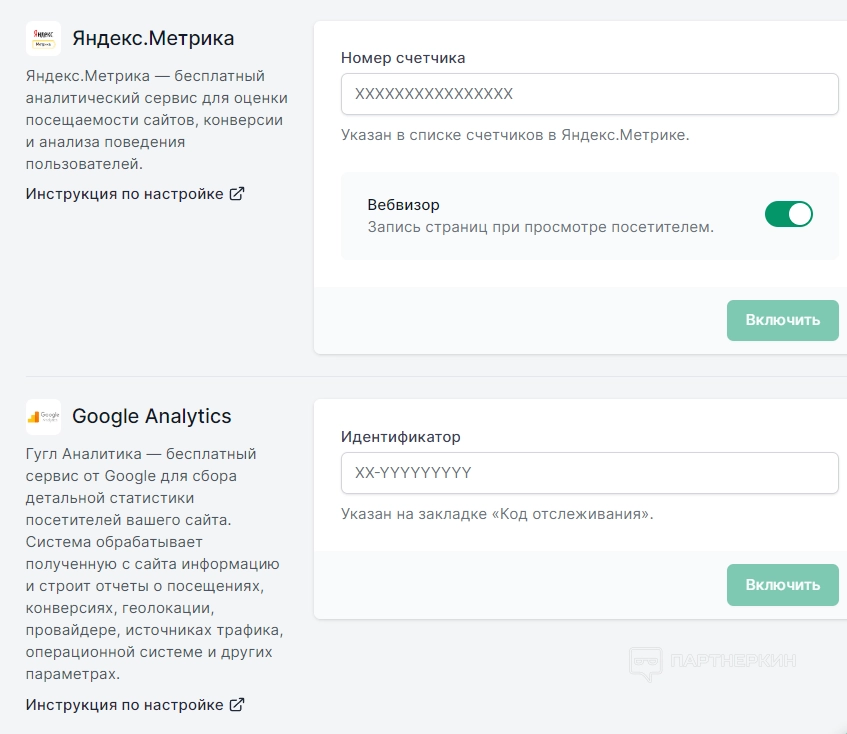Click the Google Analytics logo icon

(43, 417)
